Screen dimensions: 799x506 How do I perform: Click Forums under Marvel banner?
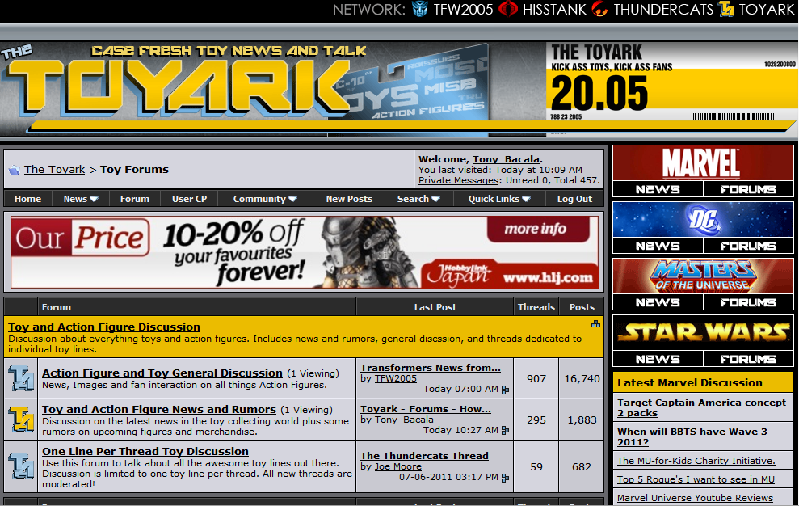pos(748,189)
